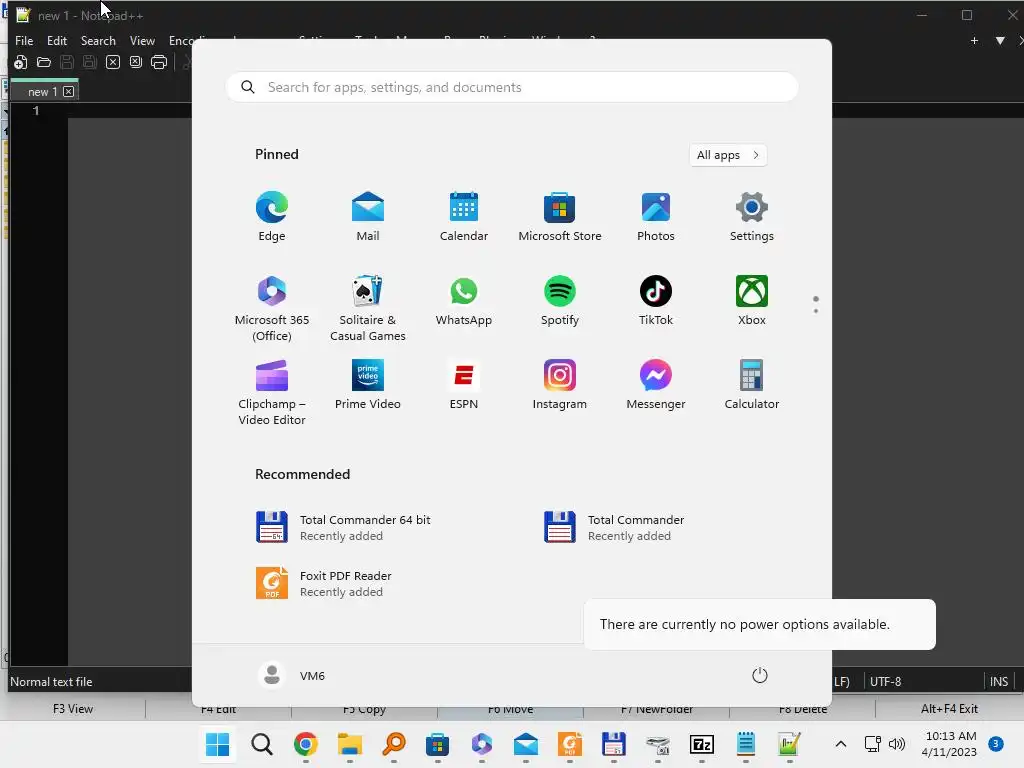
Task: Open Edge from pinned apps
Action: click(272, 216)
